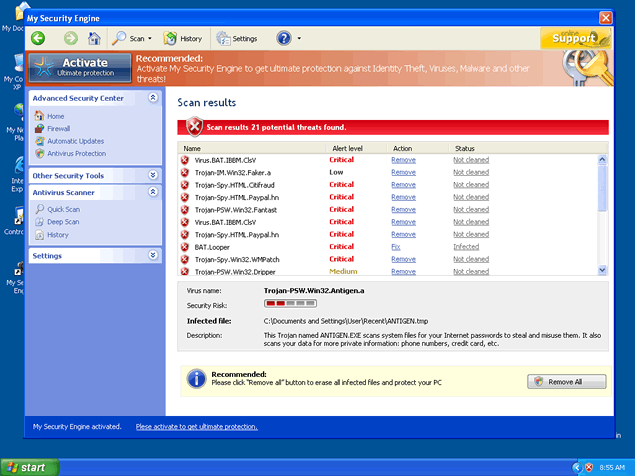The height and width of the screenshot is (476, 635).
Task: Click the green Back arrow icon
Action: coord(38,38)
